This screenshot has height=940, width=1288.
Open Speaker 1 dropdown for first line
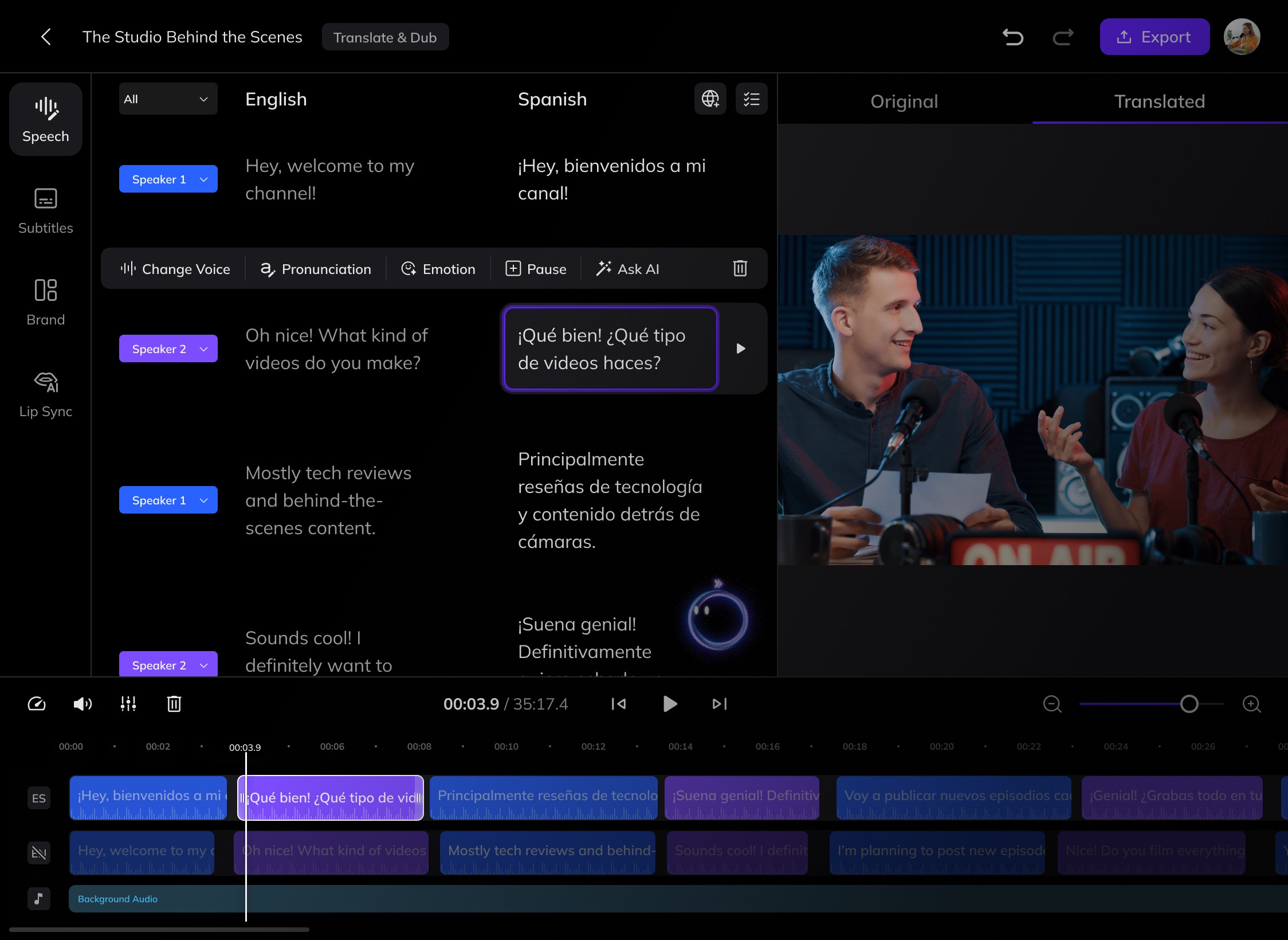(168, 179)
